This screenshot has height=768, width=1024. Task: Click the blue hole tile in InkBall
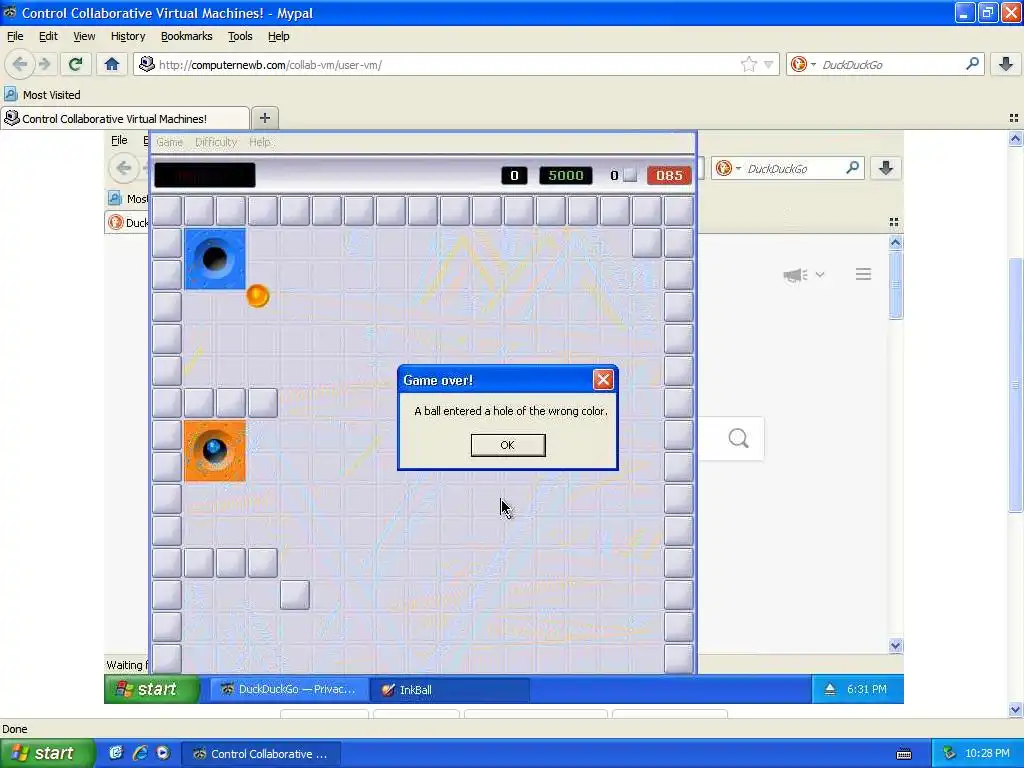(215, 259)
